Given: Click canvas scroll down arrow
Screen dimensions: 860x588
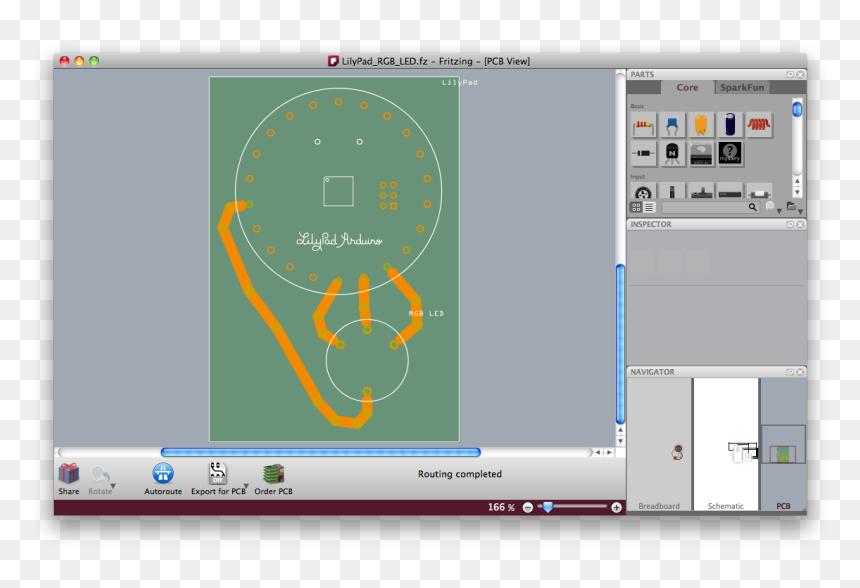Looking at the screenshot, I should 620,441.
